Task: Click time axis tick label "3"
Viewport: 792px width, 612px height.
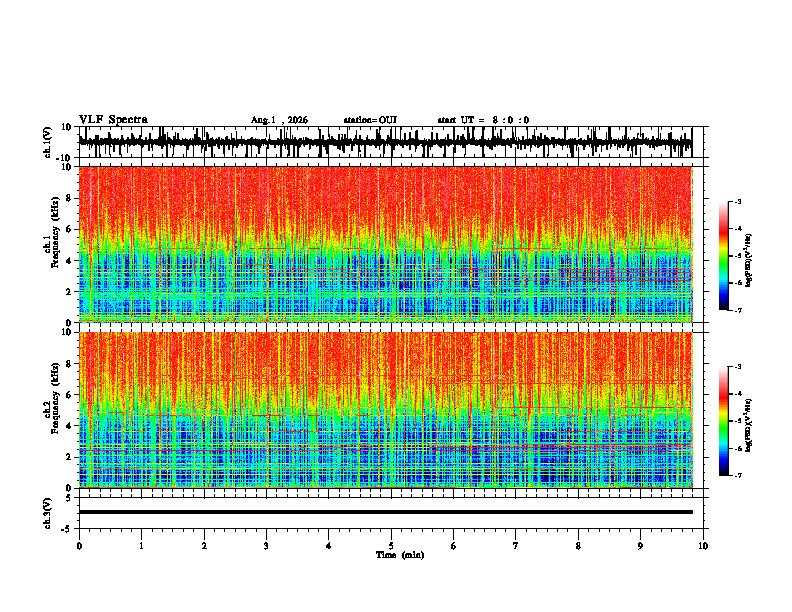Action: 266,546
